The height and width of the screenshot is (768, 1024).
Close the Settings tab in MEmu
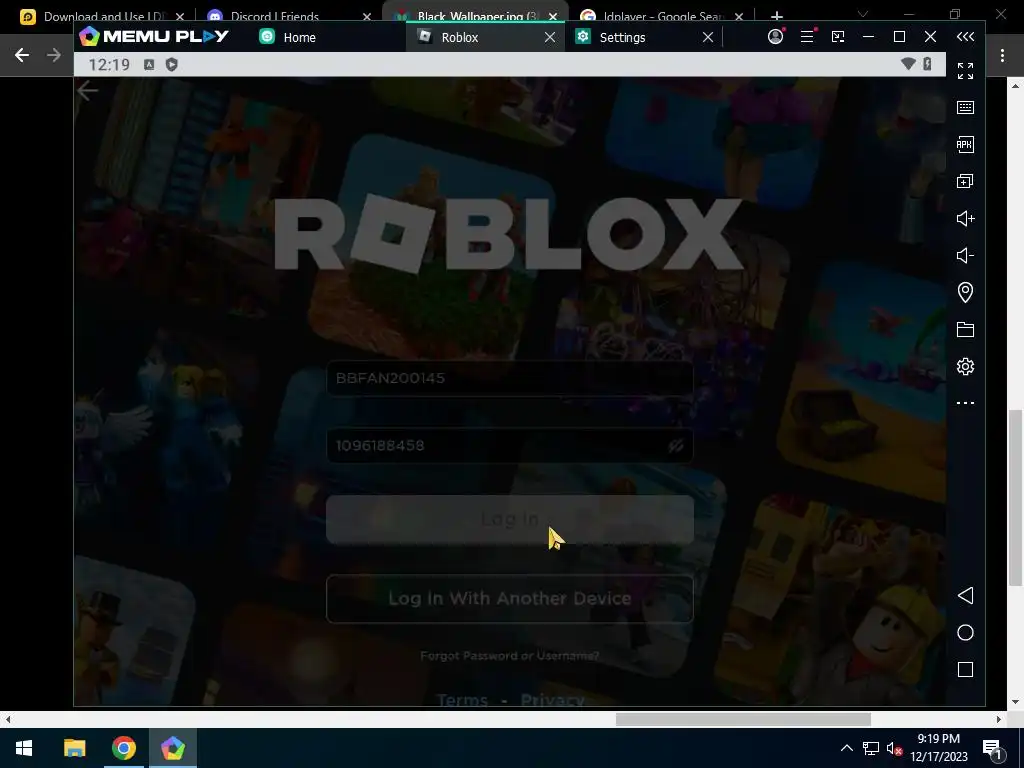point(708,37)
